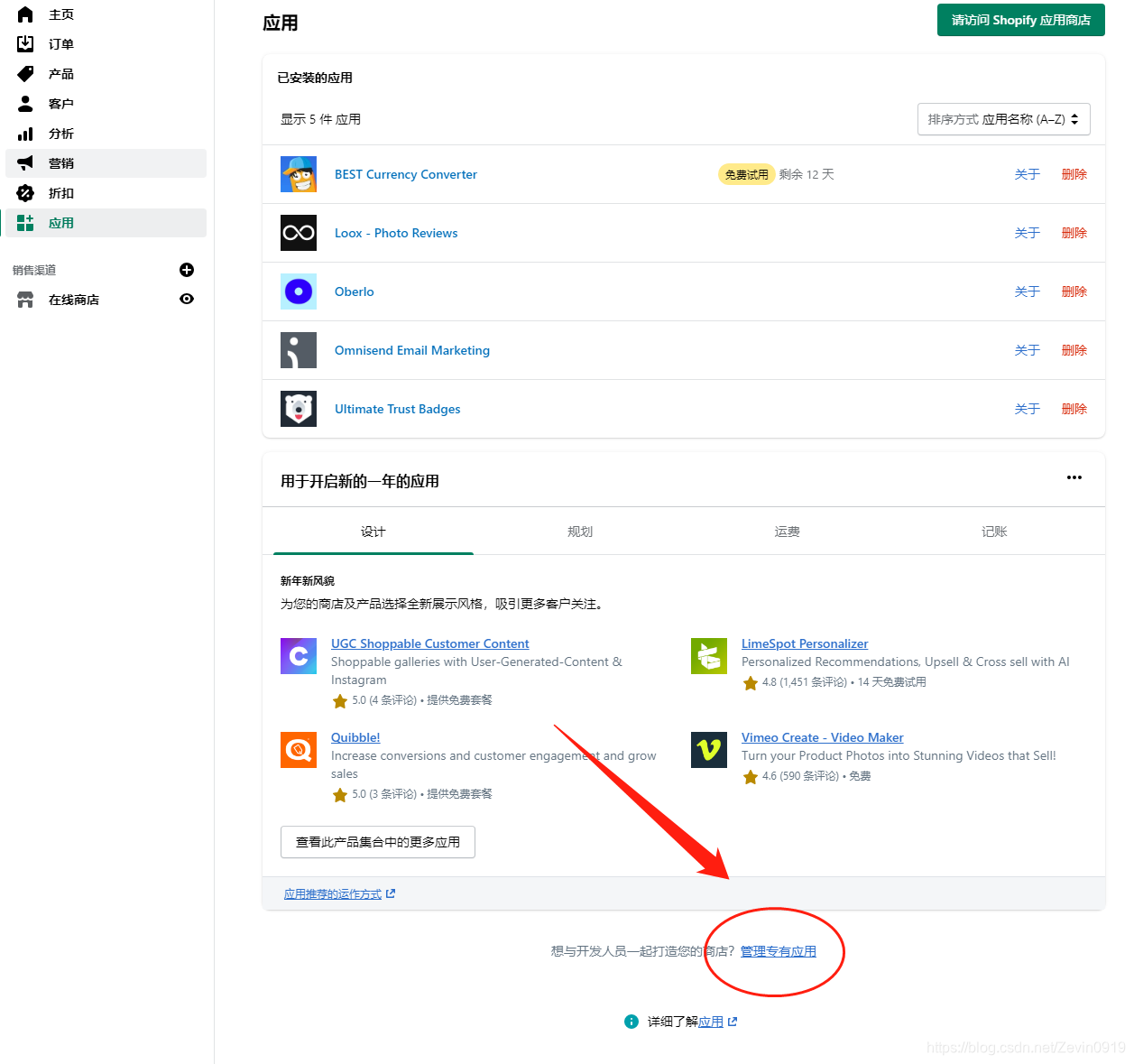Click the Vimeo Create app icon
Image resolution: width=1134 pixels, height=1064 pixels.
pyautogui.click(x=709, y=750)
